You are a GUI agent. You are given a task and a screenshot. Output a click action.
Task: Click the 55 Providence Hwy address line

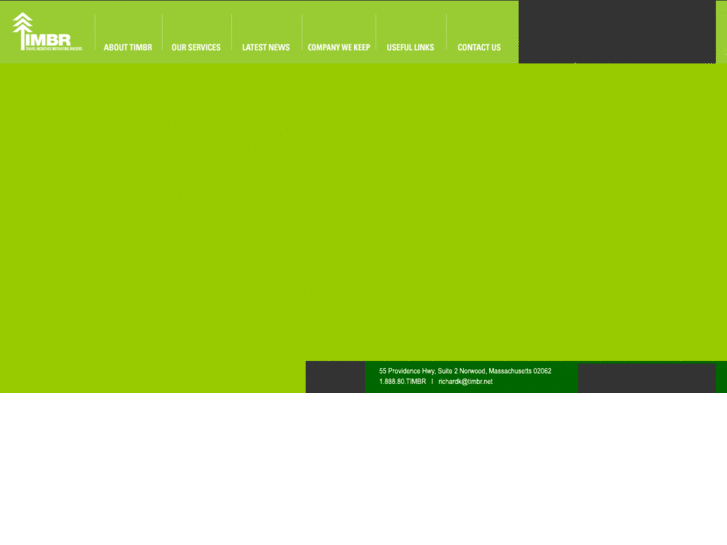pos(465,371)
